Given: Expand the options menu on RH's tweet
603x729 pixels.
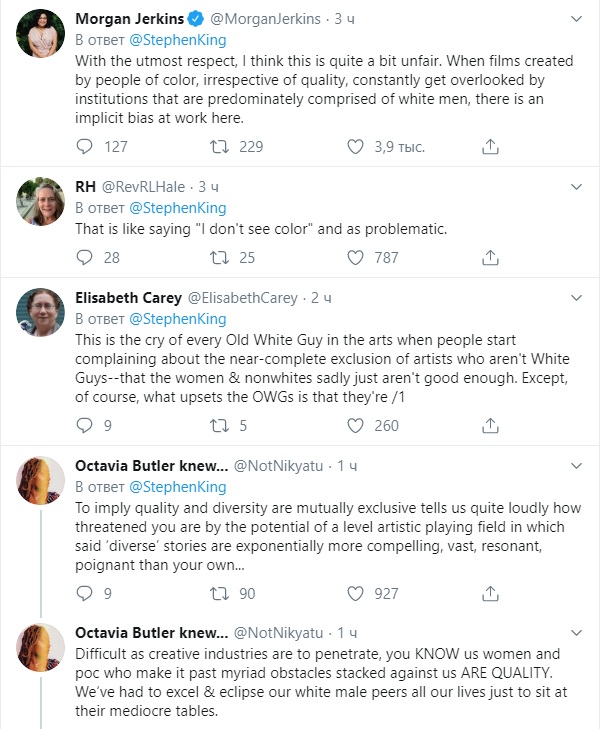Looking at the screenshot, I should tap(576, 187).
